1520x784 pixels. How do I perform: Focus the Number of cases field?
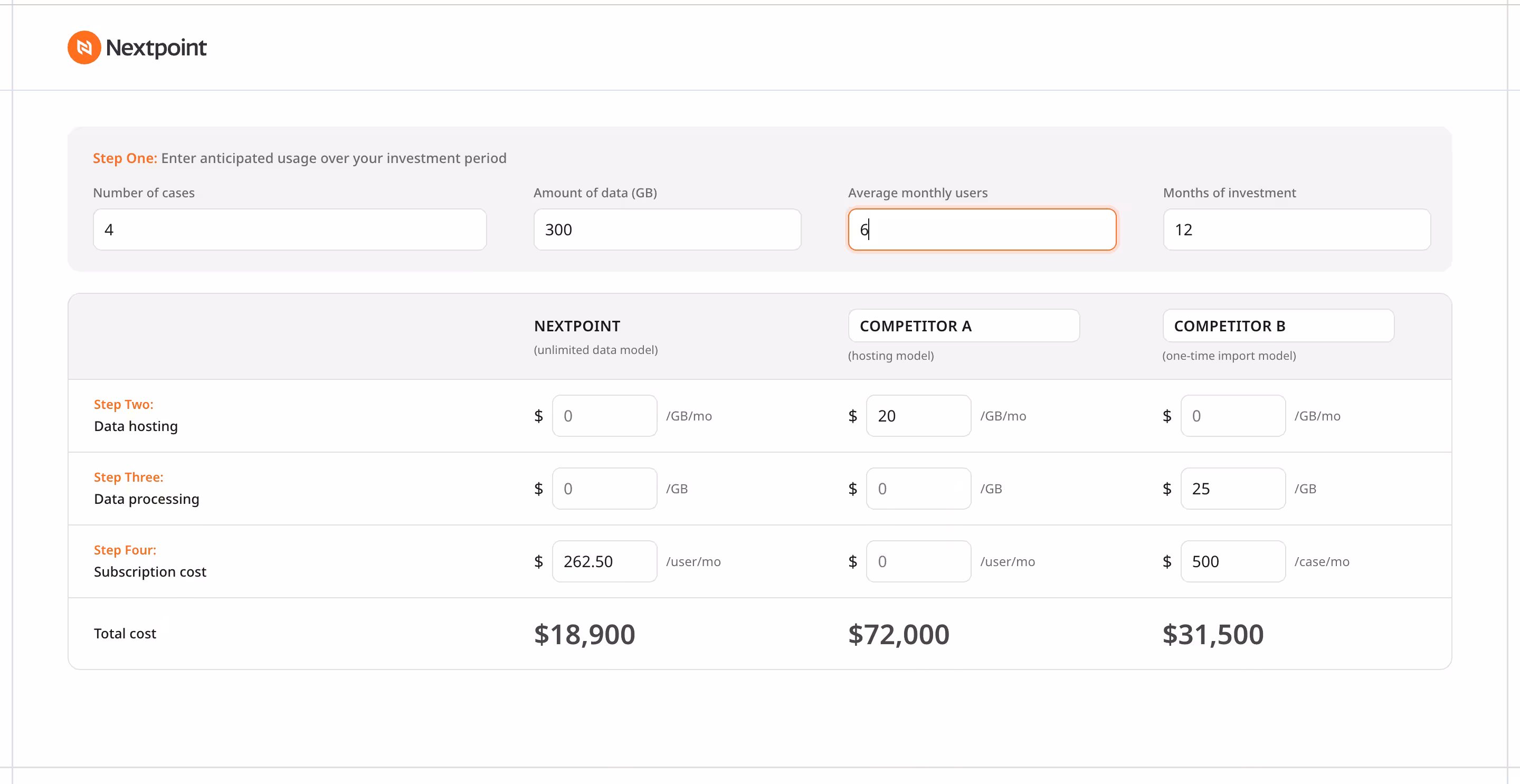click(290, 230)
